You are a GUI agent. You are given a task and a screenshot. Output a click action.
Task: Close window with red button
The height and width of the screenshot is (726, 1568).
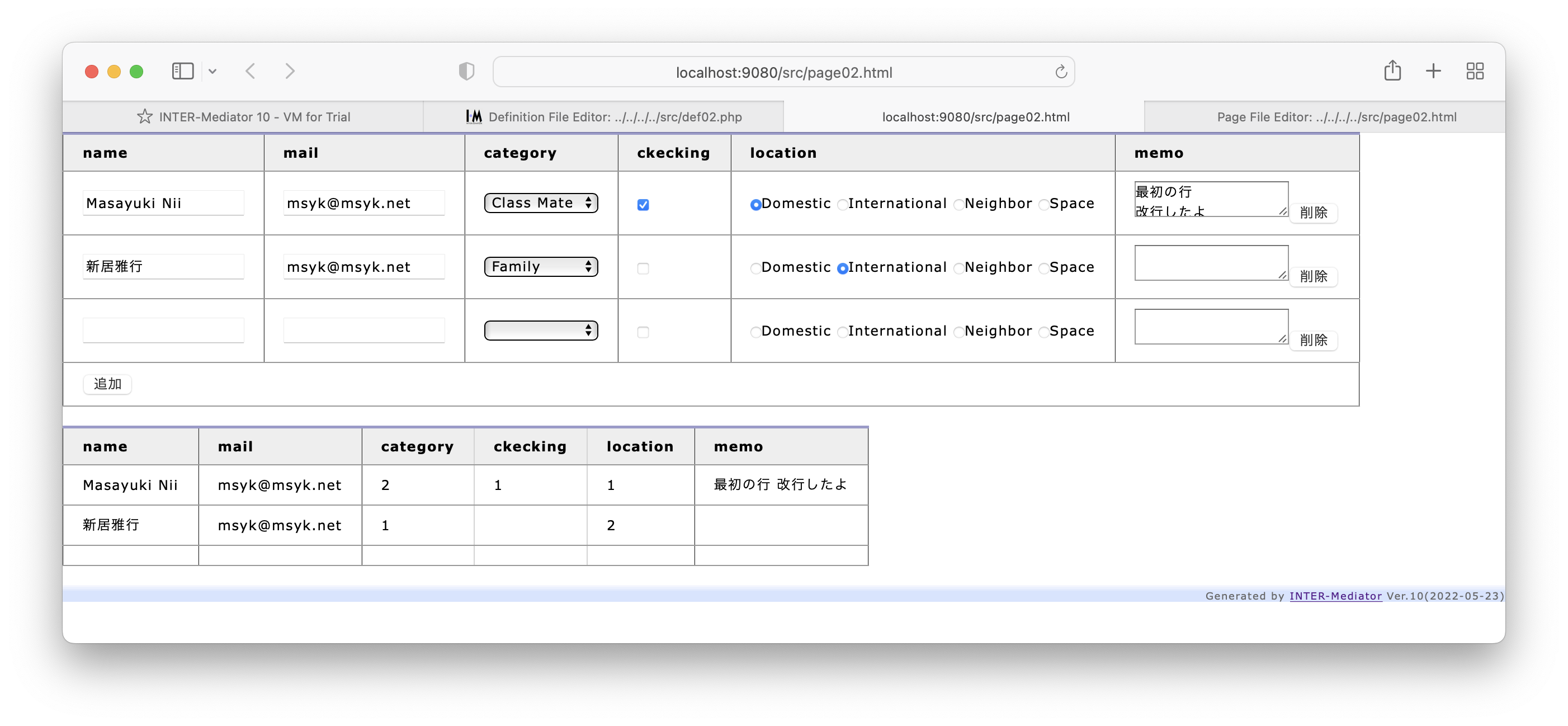coord(91,71)
